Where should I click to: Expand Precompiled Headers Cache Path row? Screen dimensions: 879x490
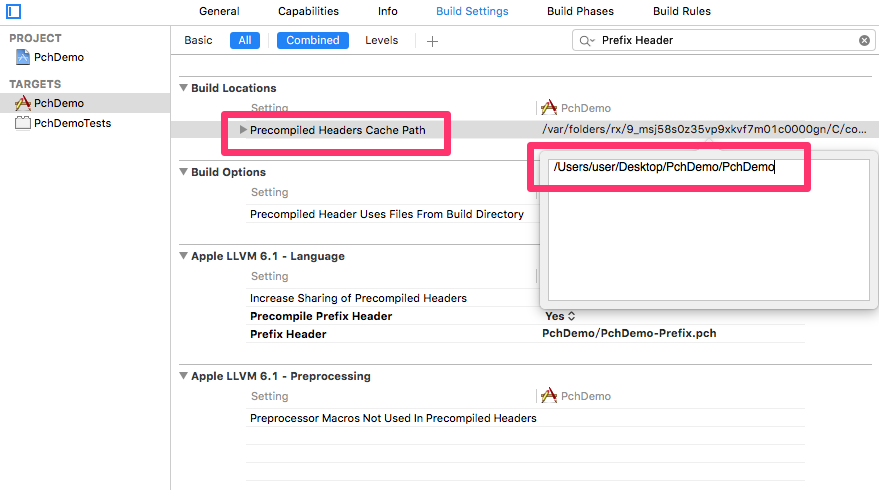[243, 130]
